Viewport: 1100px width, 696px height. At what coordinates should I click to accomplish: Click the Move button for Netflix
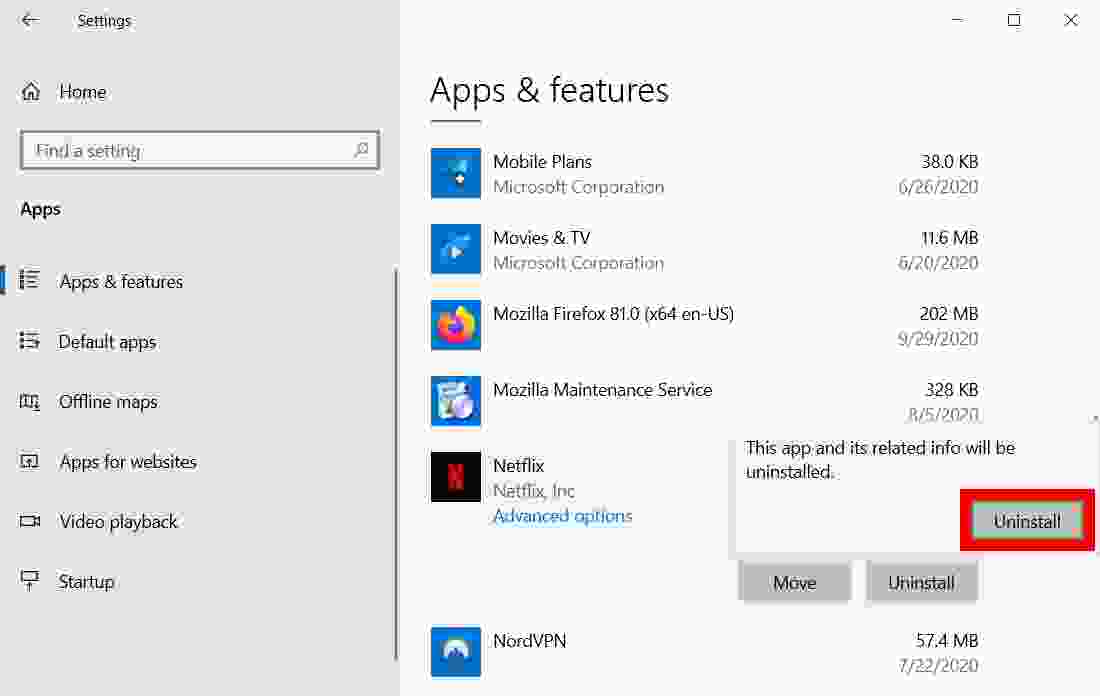tap(795, 582)
